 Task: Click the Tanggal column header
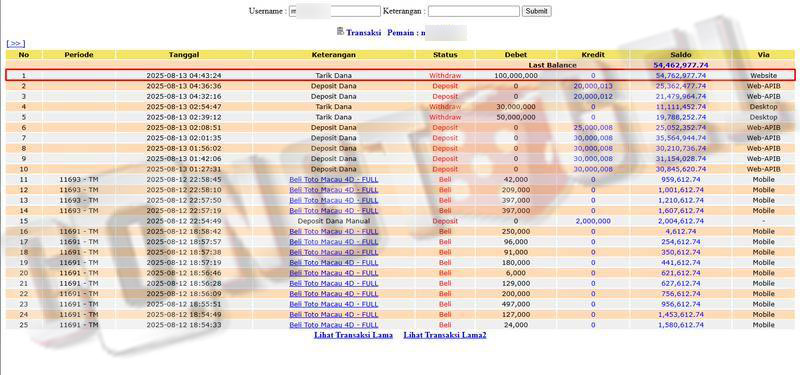tap(184, 55)
